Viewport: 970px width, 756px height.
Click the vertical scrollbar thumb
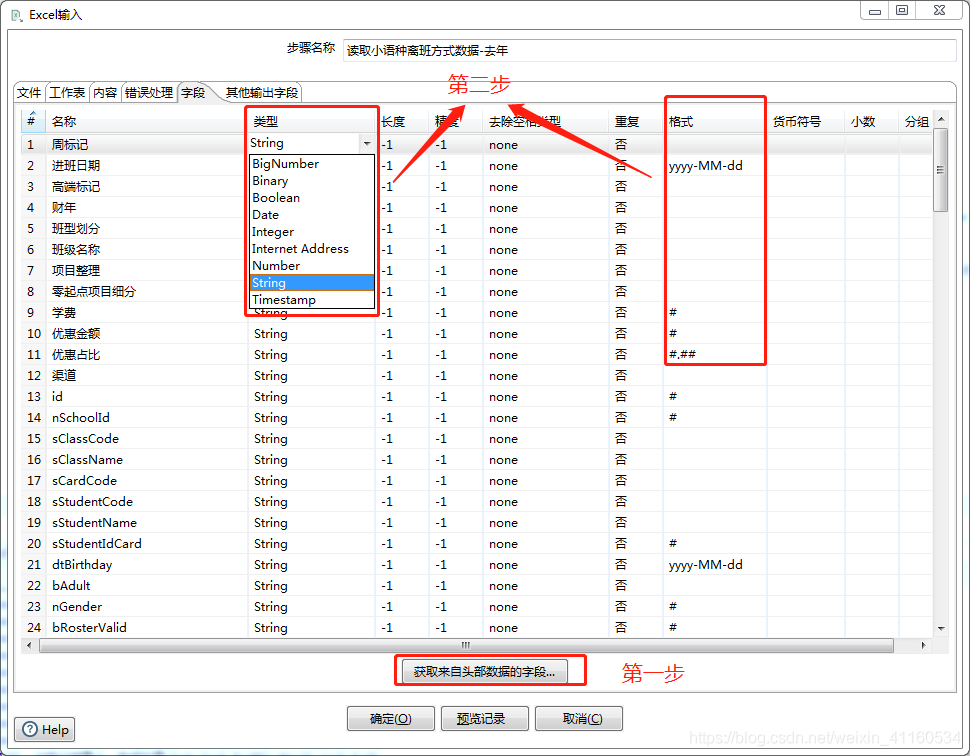click(940, 170)
